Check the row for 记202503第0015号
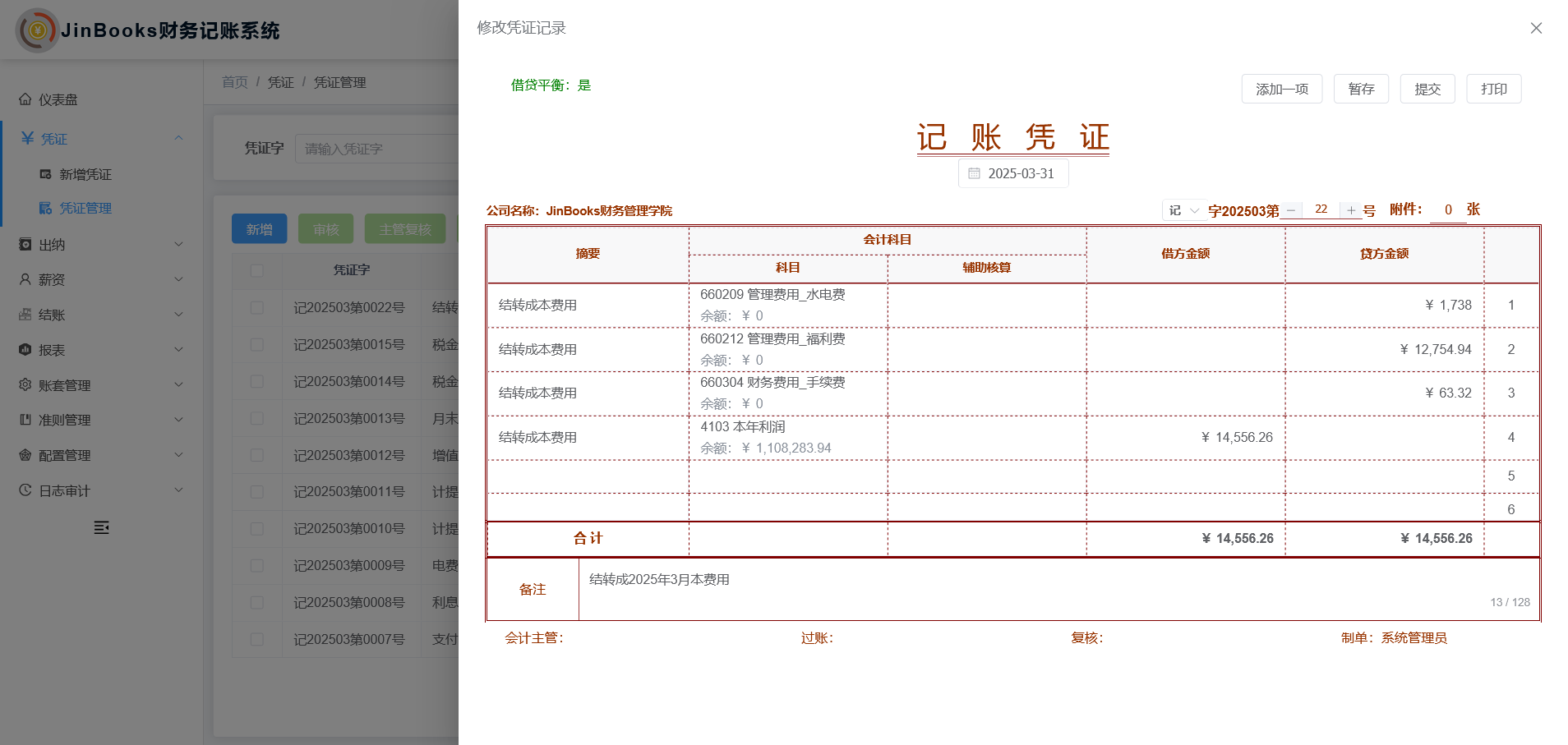Image resolution: width=1568 pixels, height=745 pixels. tap(257, 344)
